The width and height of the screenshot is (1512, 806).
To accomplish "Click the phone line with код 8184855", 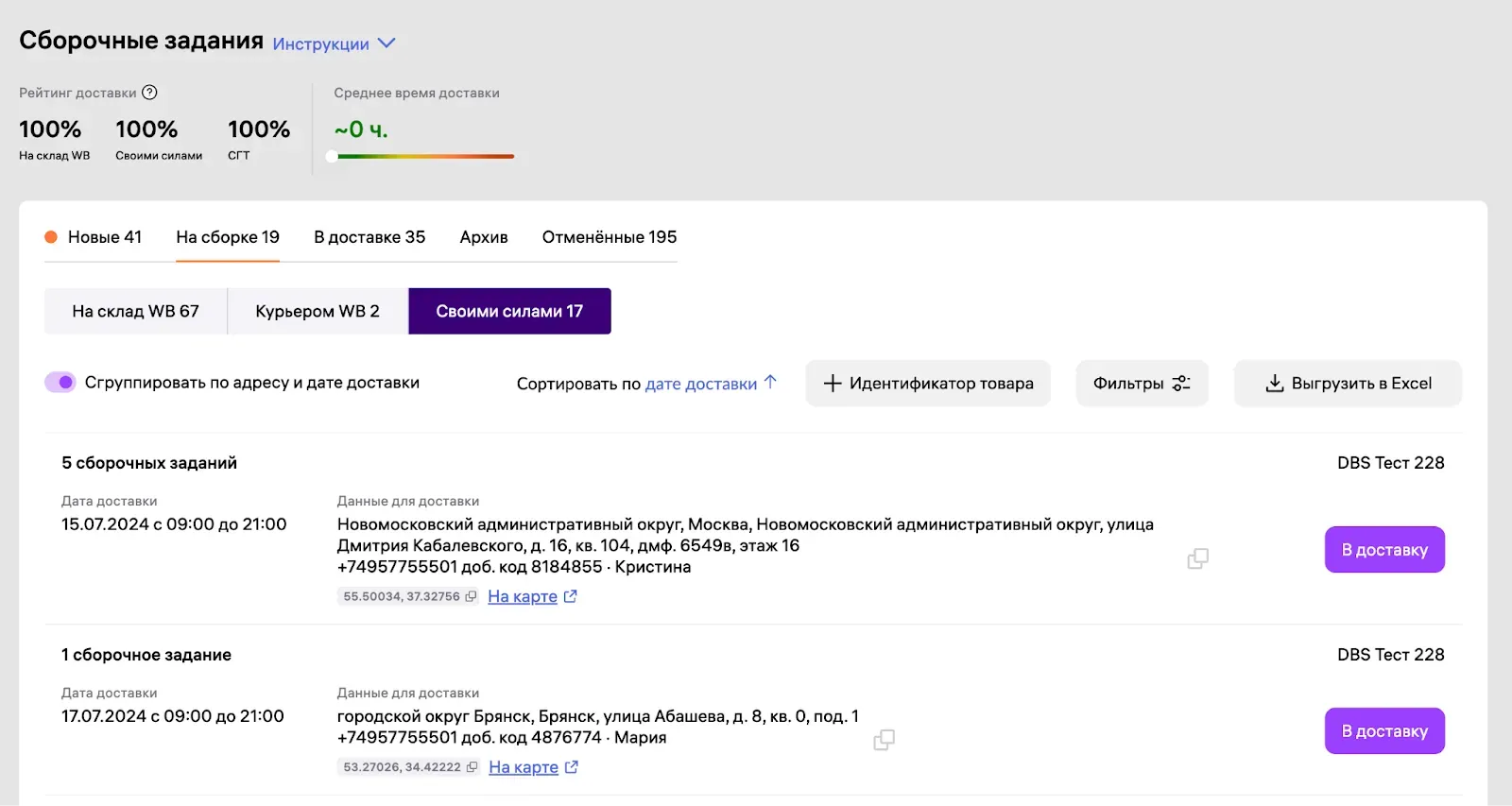I will 514,567.
